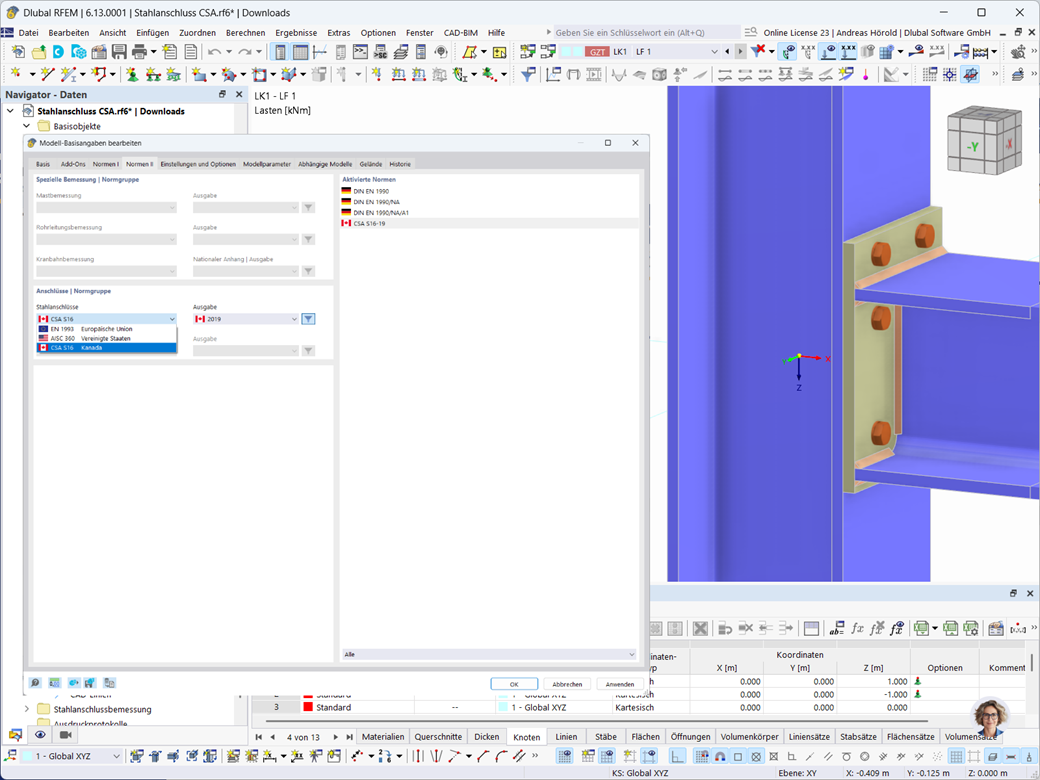Screen dimensions: 1040x780
Task: Open the CAD-BIM menu
Action: pos(461,32)
